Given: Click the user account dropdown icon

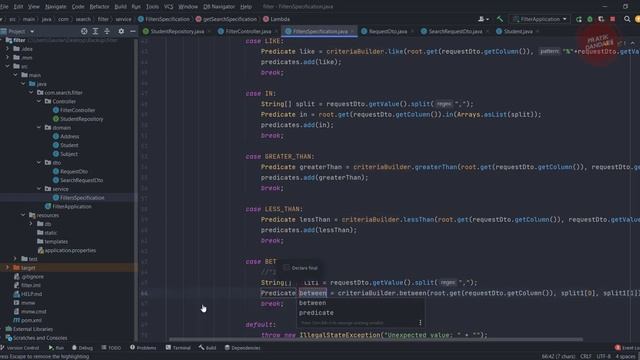Looking at the screenshot, I should coord(483,19).
